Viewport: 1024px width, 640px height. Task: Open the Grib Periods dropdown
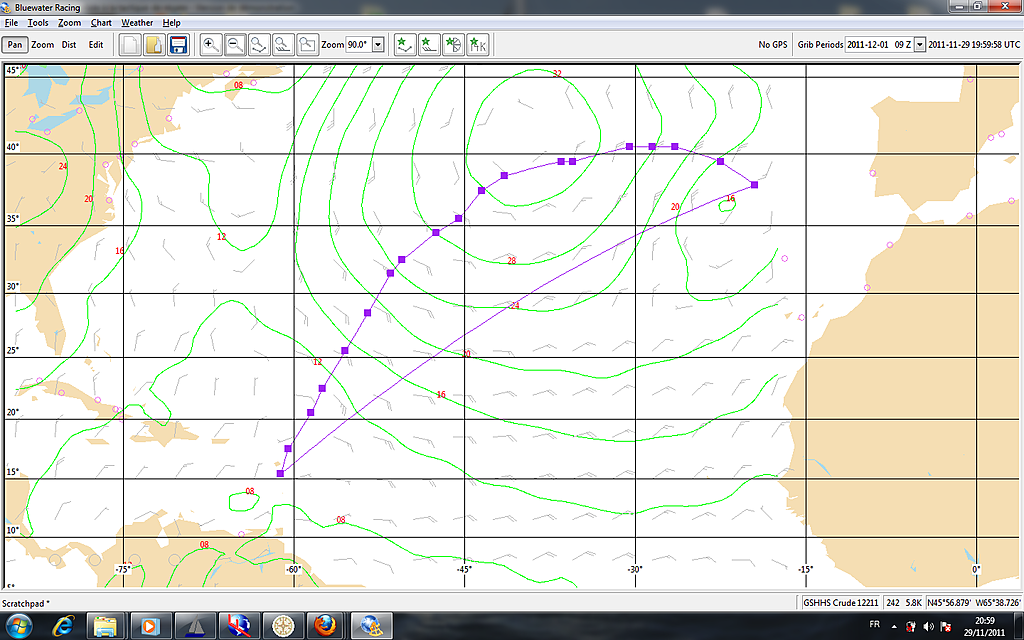(x=920, y=45)
